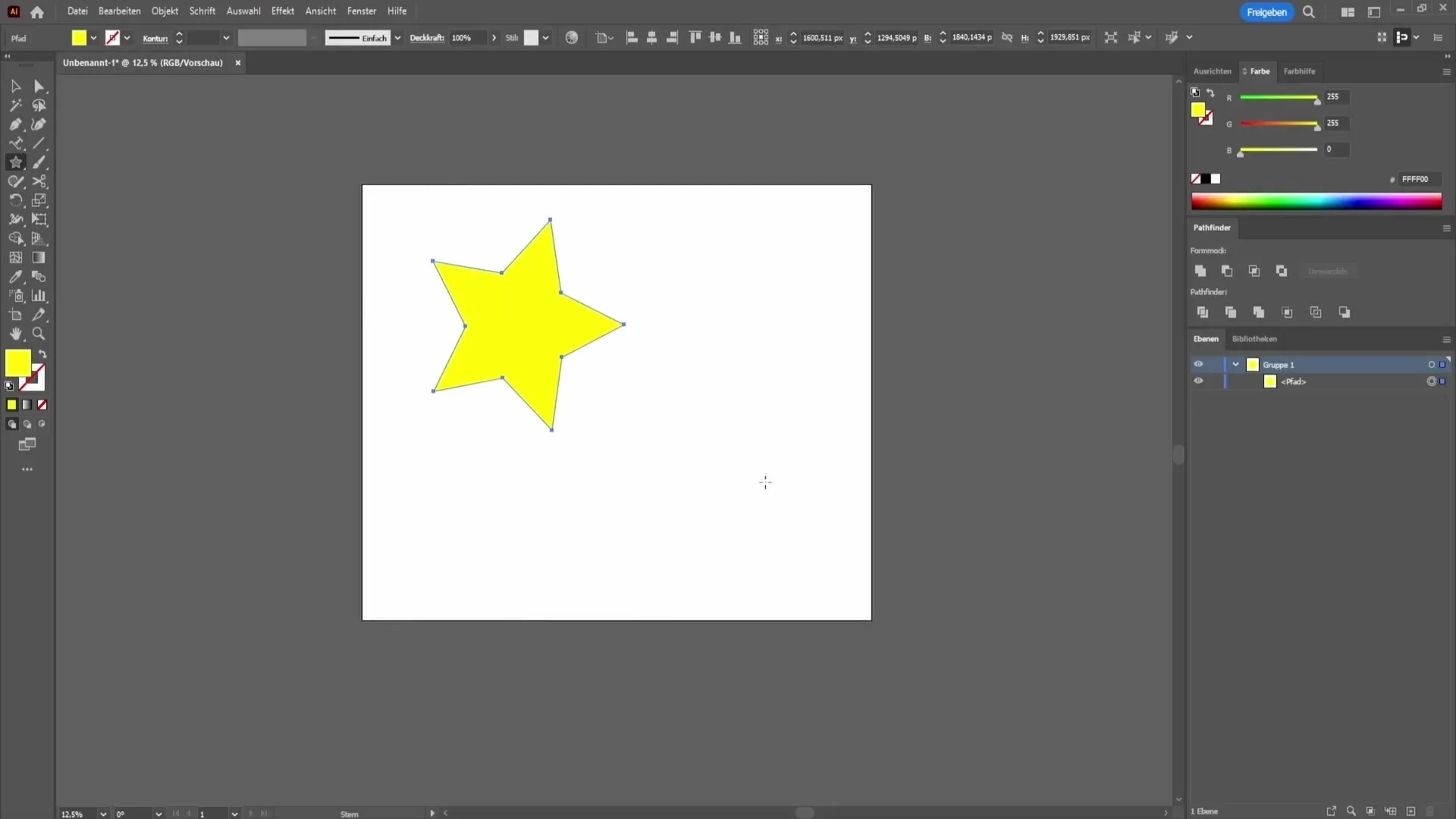Viewport: 1456px width, 819px height.
Task: Select the Column Graph tool
Action: pos(39,296)
